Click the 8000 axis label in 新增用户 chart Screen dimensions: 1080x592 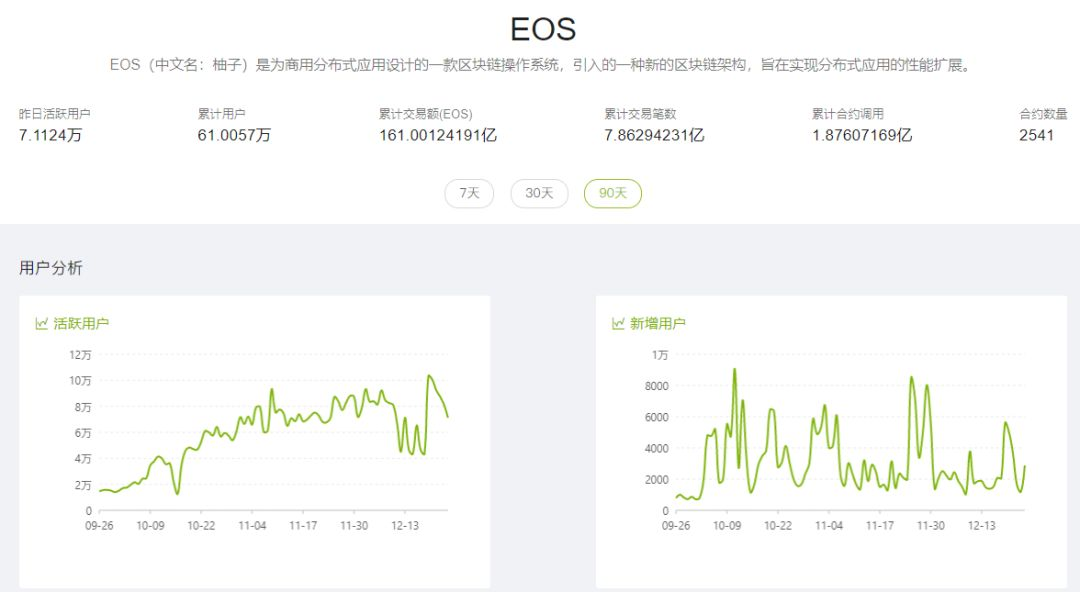tap(656, 386)
